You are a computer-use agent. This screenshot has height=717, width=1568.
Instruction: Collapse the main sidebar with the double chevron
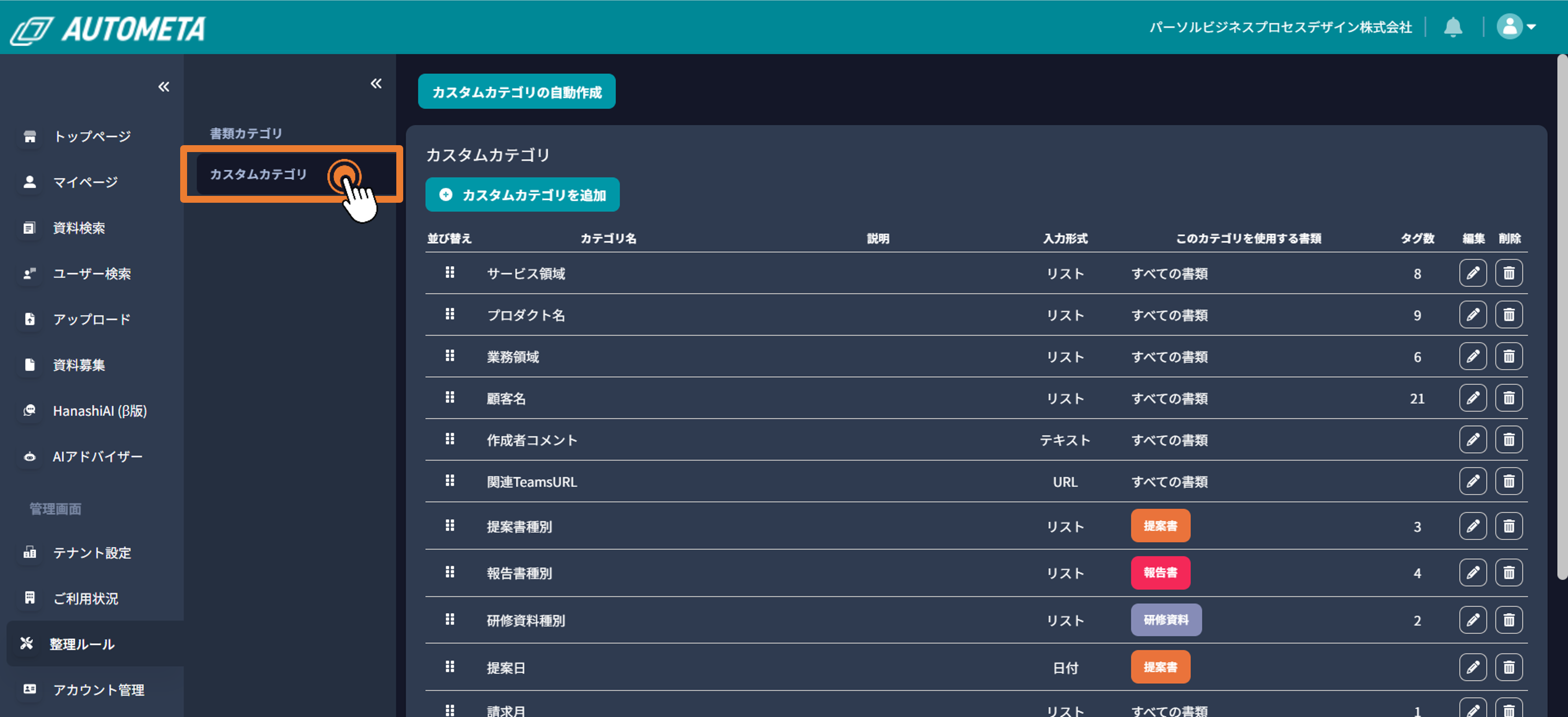coord(164,87)
